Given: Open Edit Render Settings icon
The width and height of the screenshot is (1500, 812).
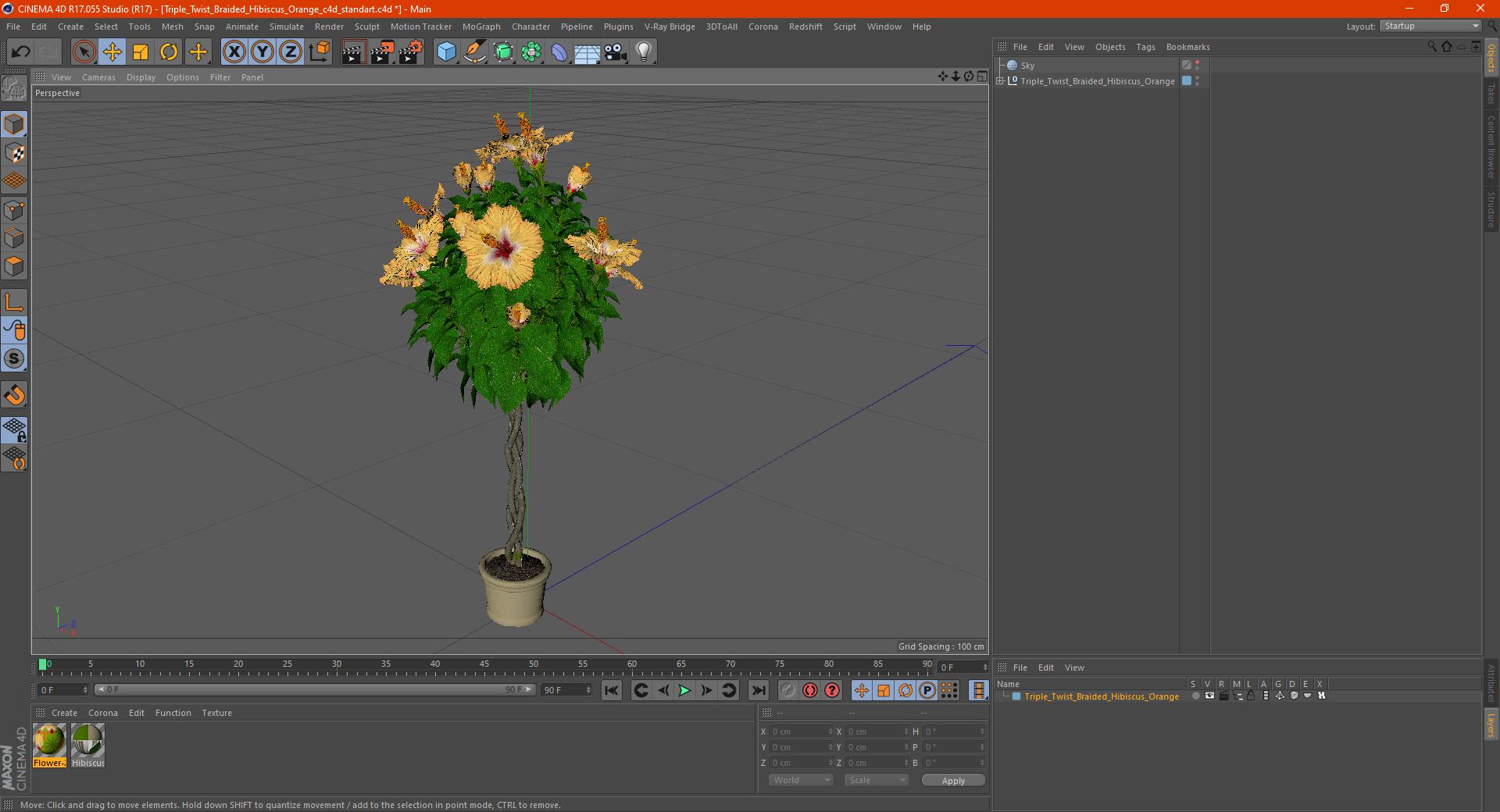Looking at the screenshot, I should coord(411,52).
